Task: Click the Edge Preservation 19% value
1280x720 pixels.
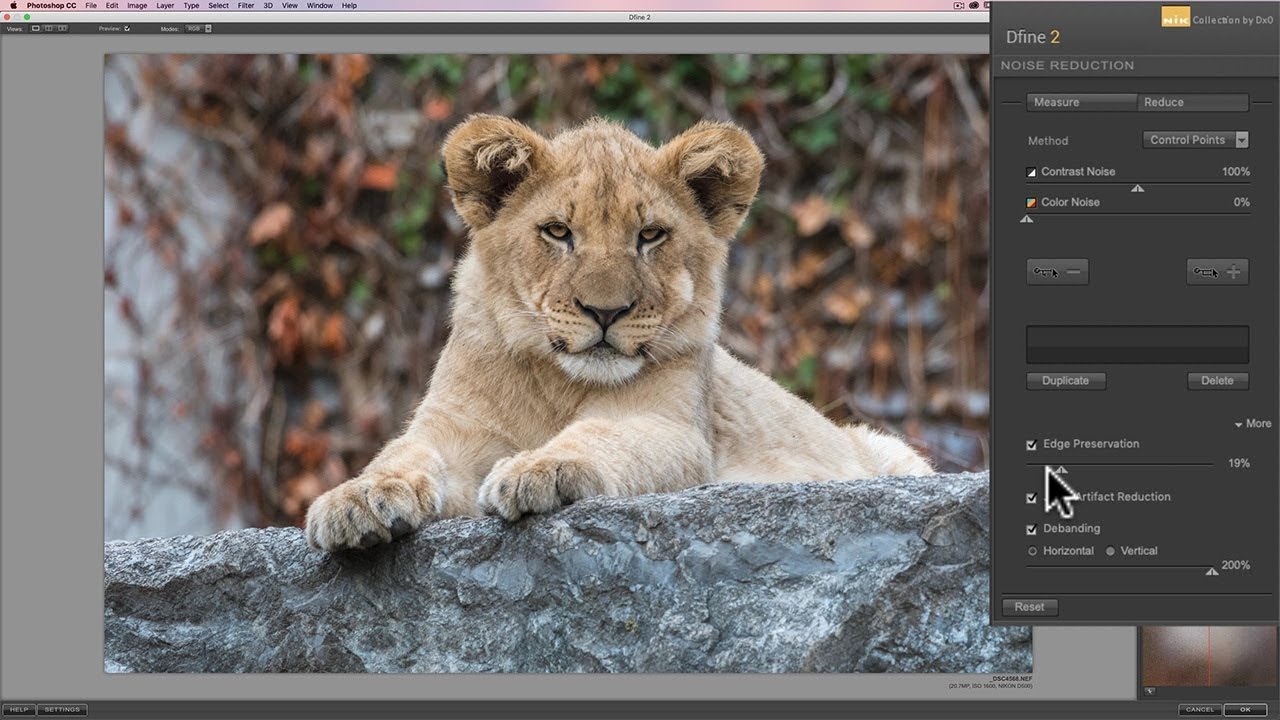Action: pyautogui.click(x=1239, y=464)
